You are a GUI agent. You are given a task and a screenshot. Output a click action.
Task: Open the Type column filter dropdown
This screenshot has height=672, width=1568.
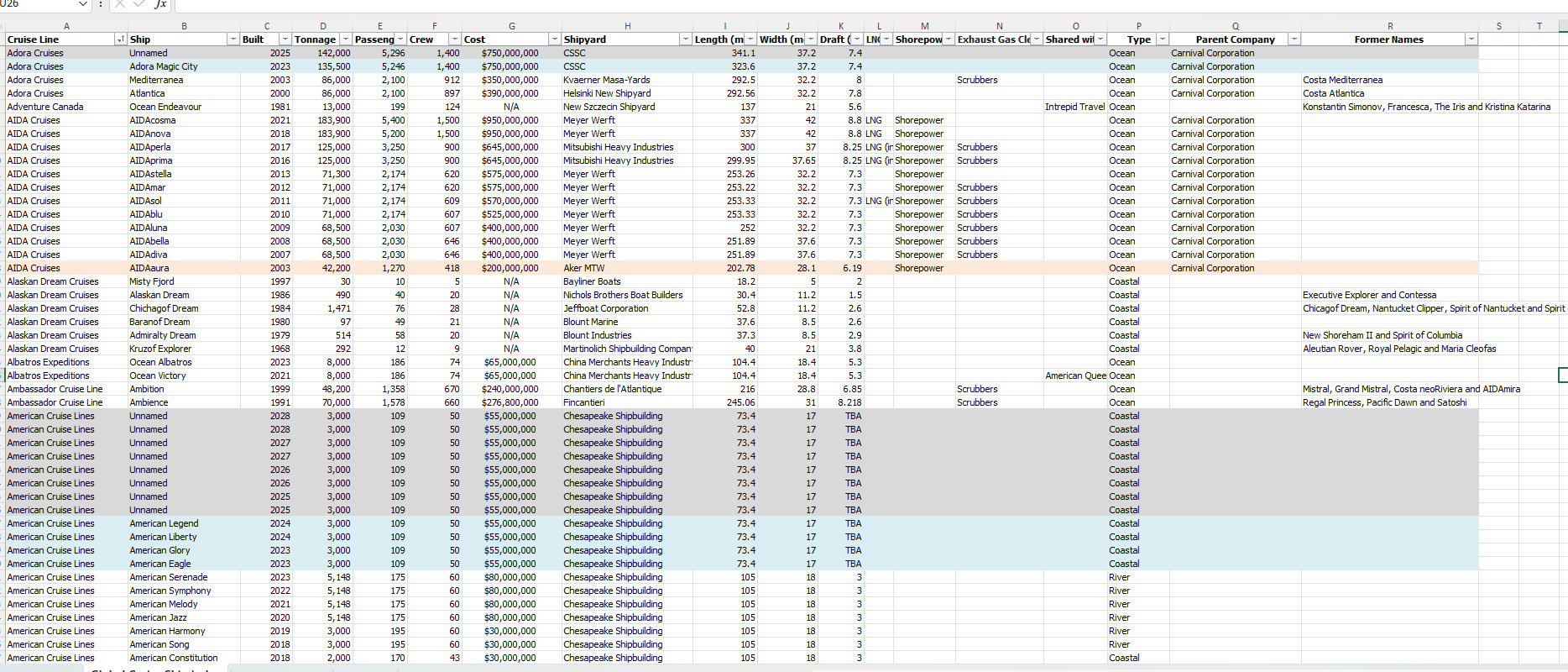pos(1163,39)
